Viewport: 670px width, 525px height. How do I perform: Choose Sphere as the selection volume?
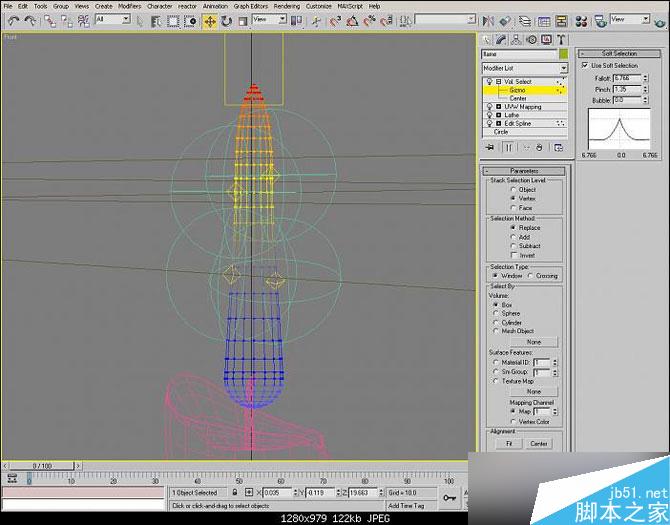pos(497,313)
